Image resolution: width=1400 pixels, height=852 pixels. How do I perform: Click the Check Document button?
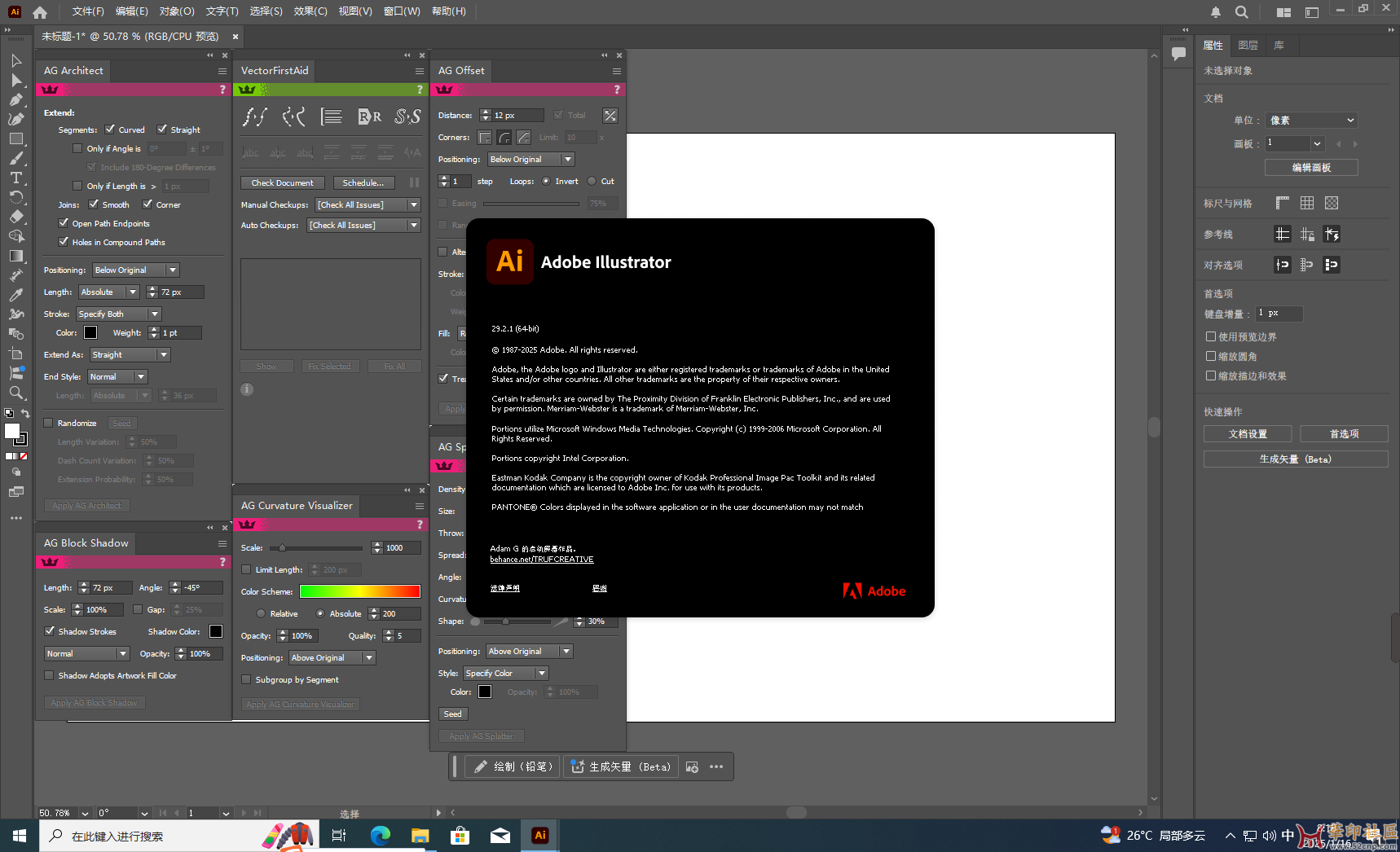coord(282,183)
